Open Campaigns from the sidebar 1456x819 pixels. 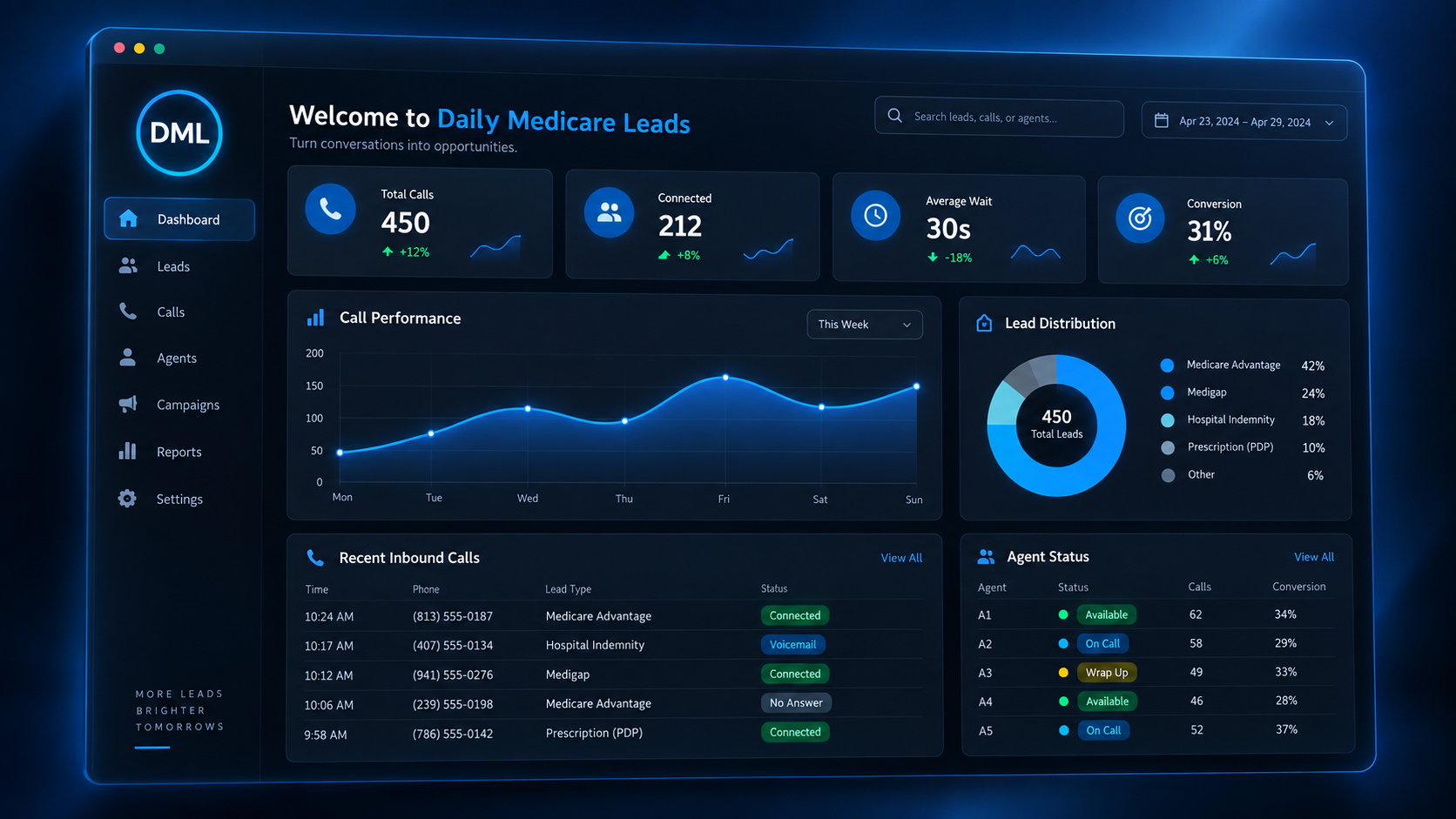click(187, 405)
